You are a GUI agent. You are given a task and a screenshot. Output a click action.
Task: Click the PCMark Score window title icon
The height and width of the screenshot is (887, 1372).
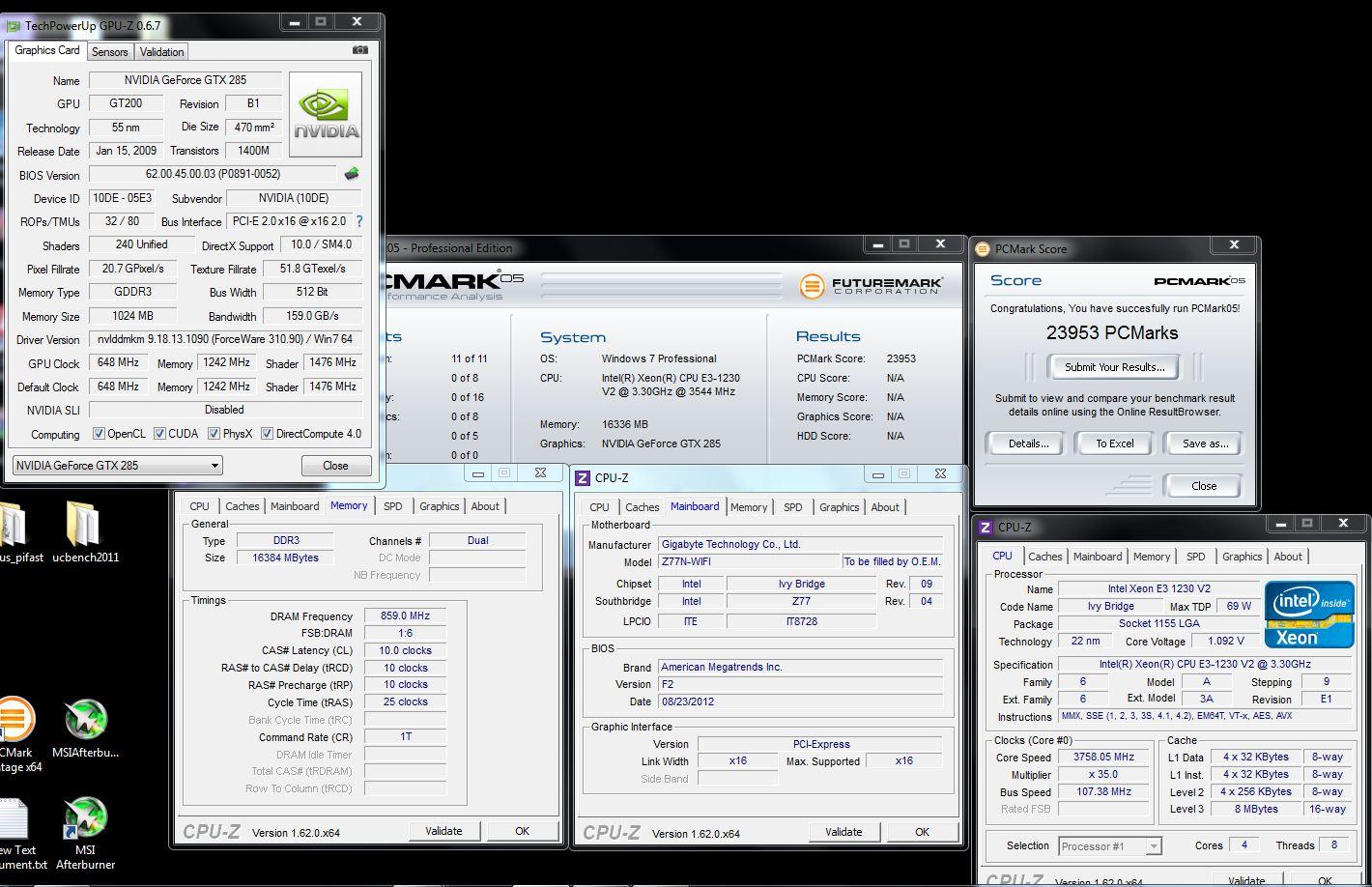(x=983, y=248)
